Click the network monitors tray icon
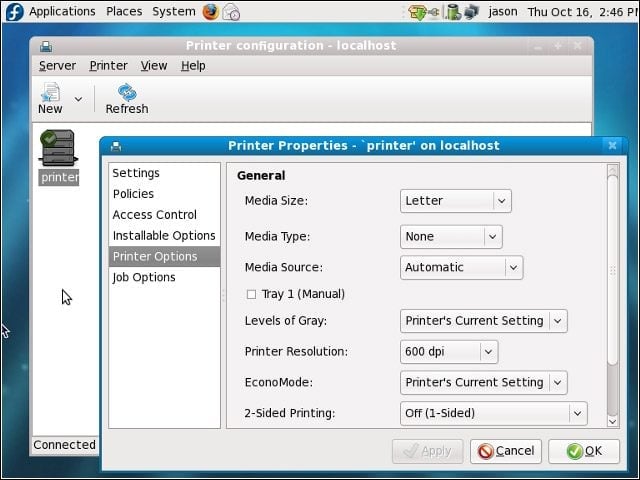The image size is (640, 480). point(471,11)
